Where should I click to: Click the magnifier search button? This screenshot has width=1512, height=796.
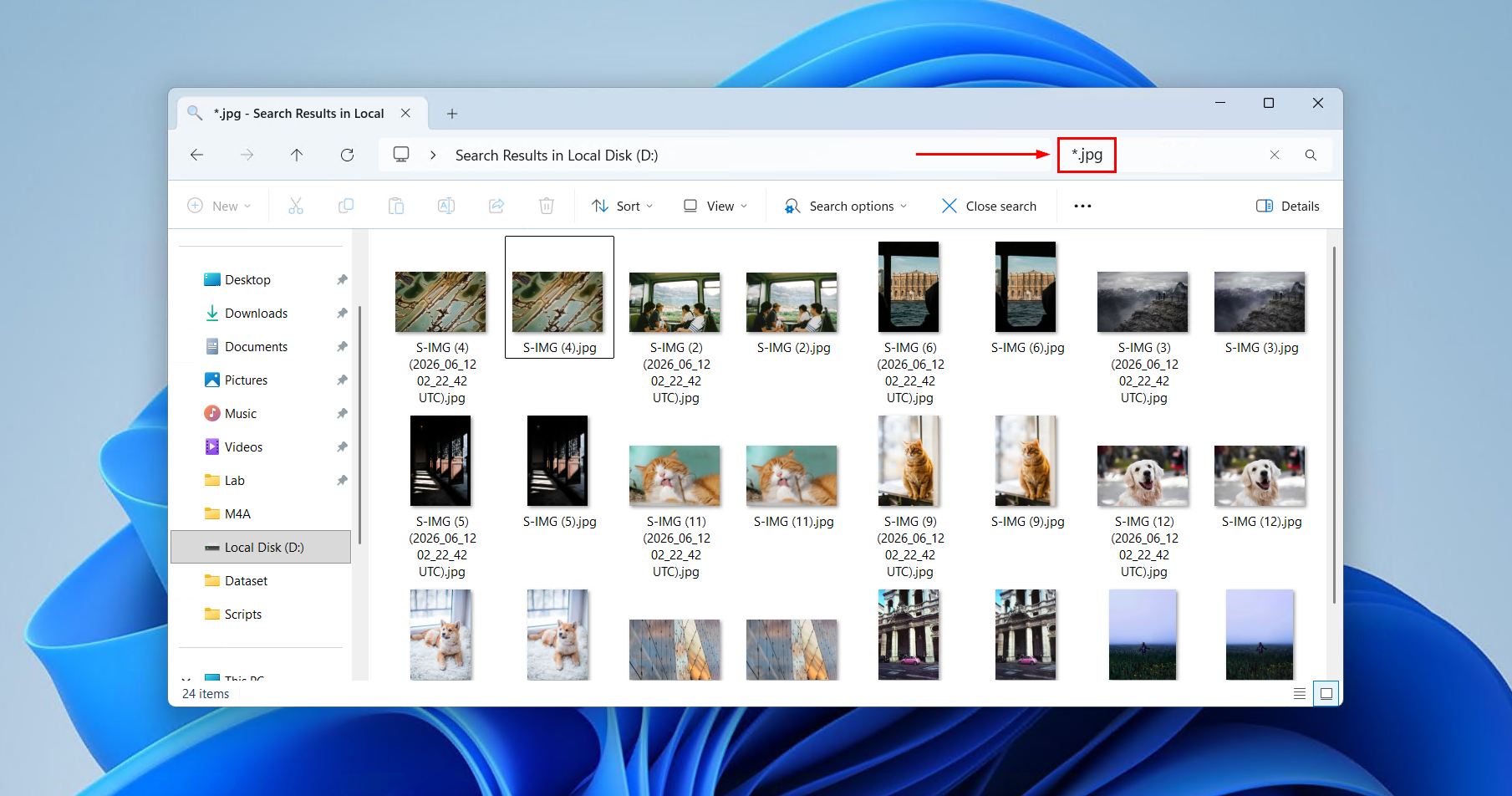[x=1311, y=155]
